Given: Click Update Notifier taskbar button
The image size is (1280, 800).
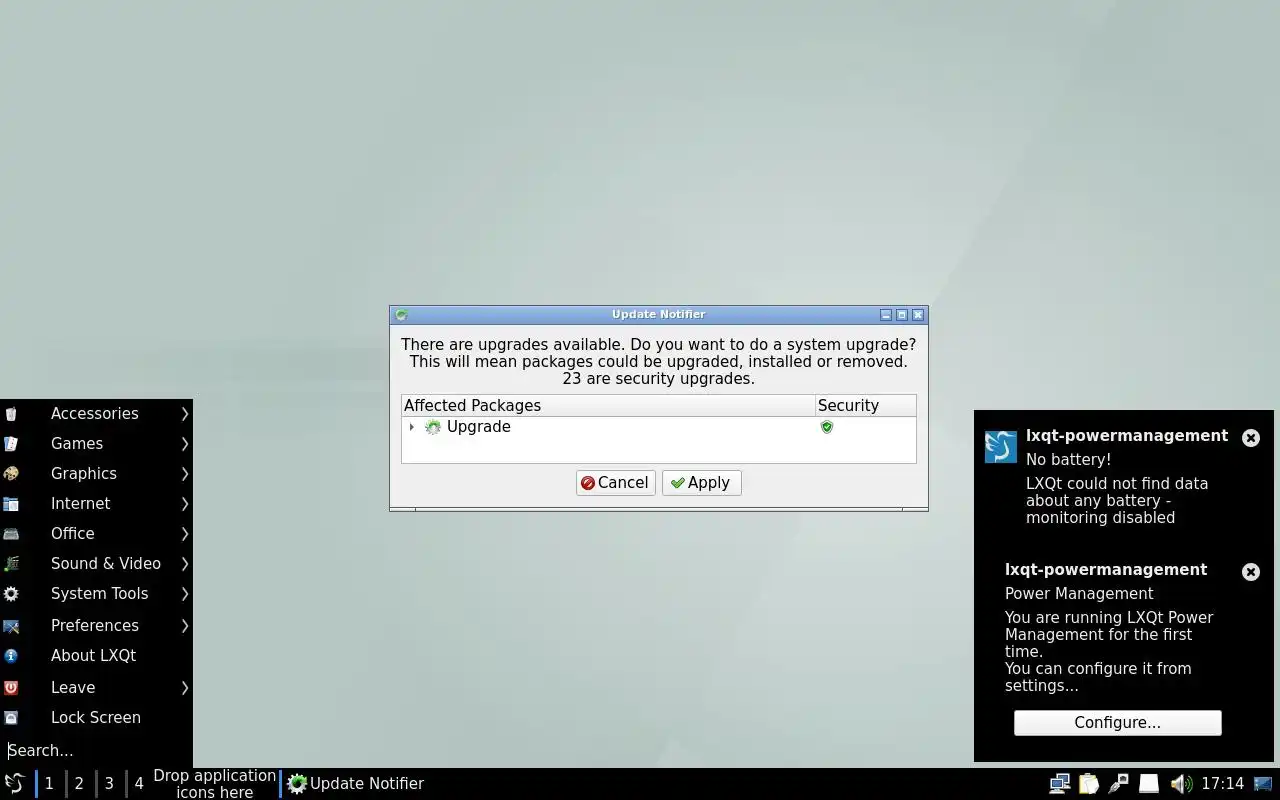Looking at the screenshot, I should (x=355, y=783).
